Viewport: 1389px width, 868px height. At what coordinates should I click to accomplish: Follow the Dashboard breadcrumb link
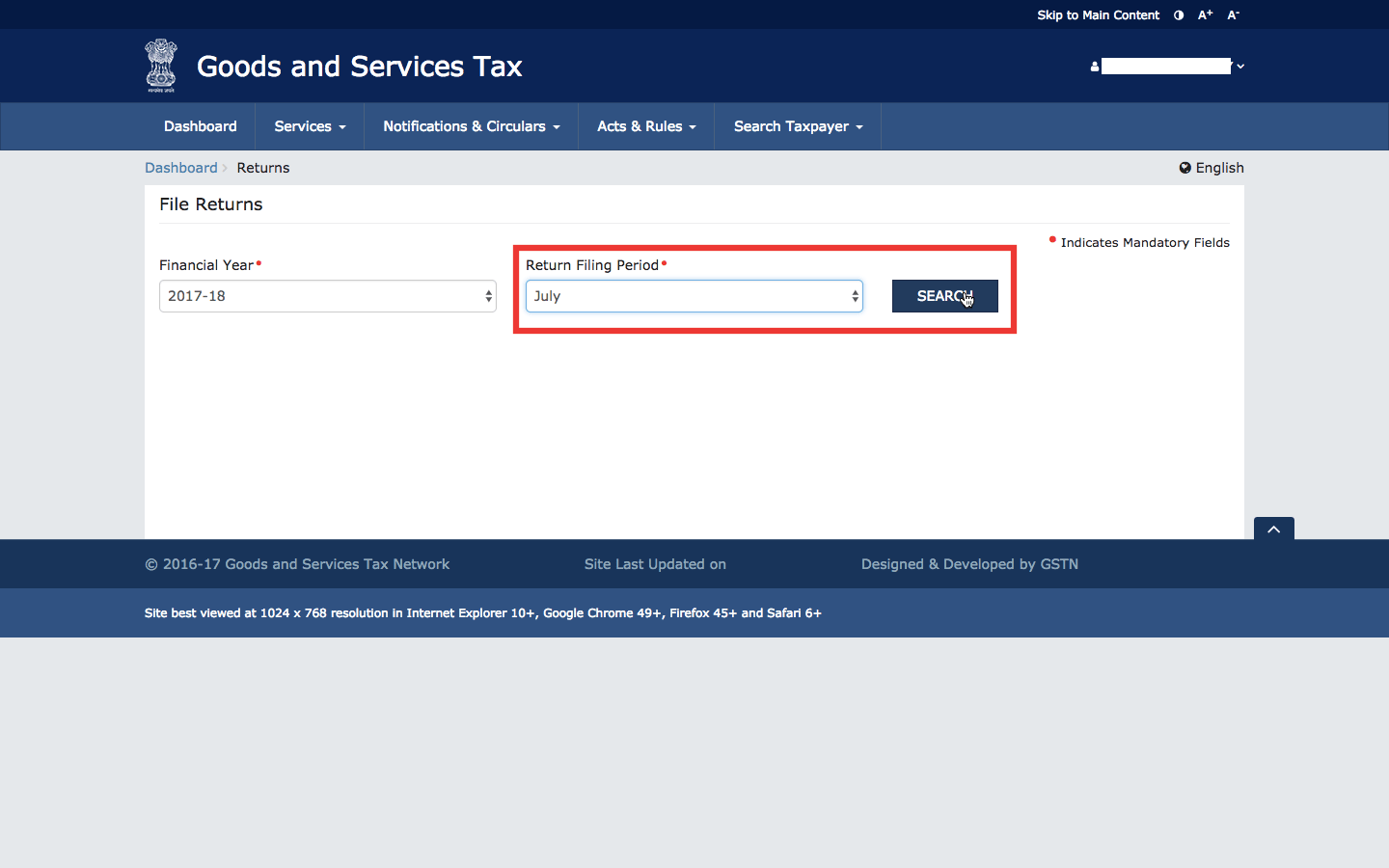pyautogui.click(x=181, y=168)
